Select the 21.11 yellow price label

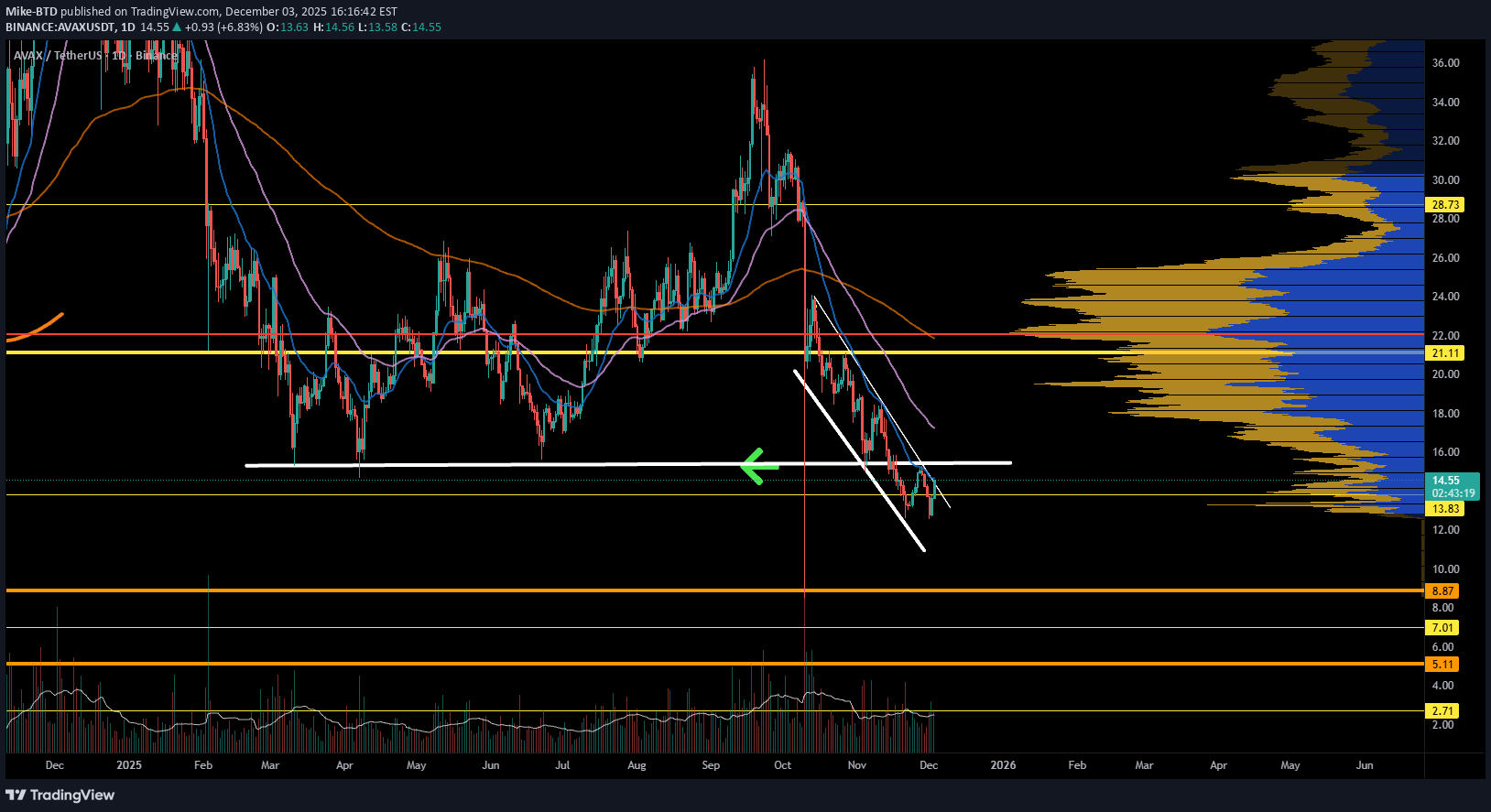tap(1444, 353)
